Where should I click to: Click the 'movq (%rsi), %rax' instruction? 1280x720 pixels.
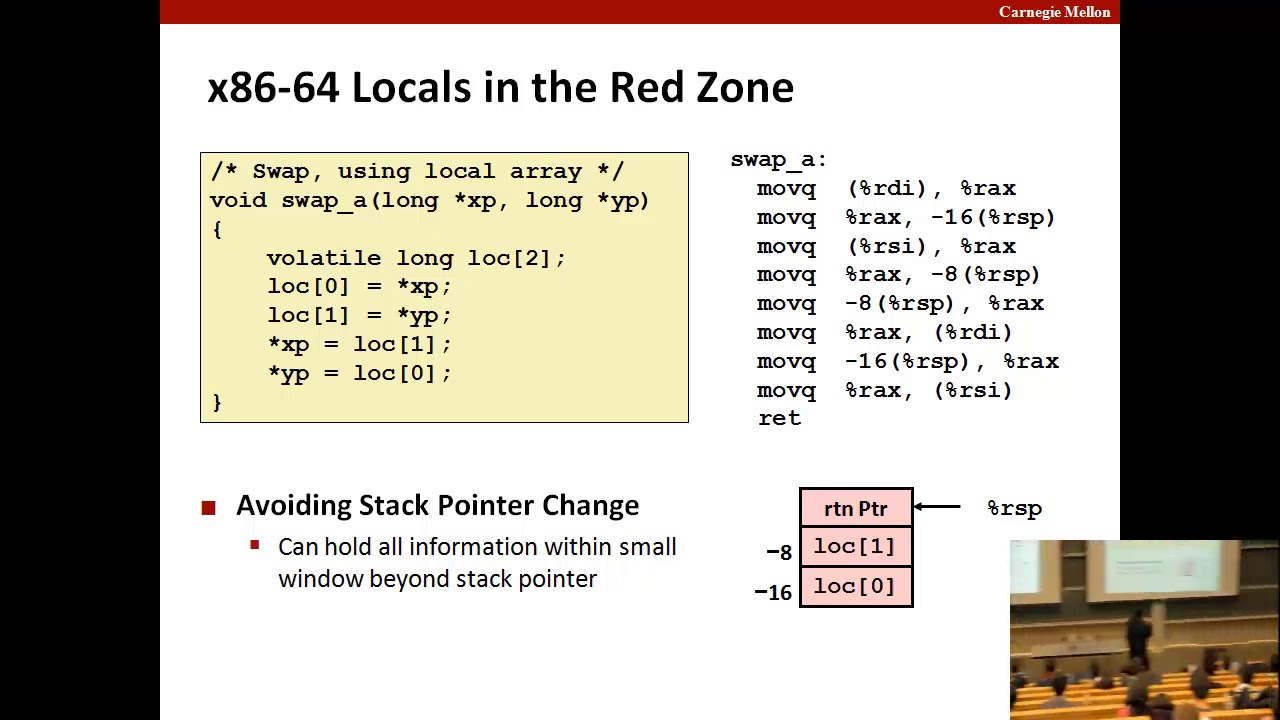tap(886, 247)
